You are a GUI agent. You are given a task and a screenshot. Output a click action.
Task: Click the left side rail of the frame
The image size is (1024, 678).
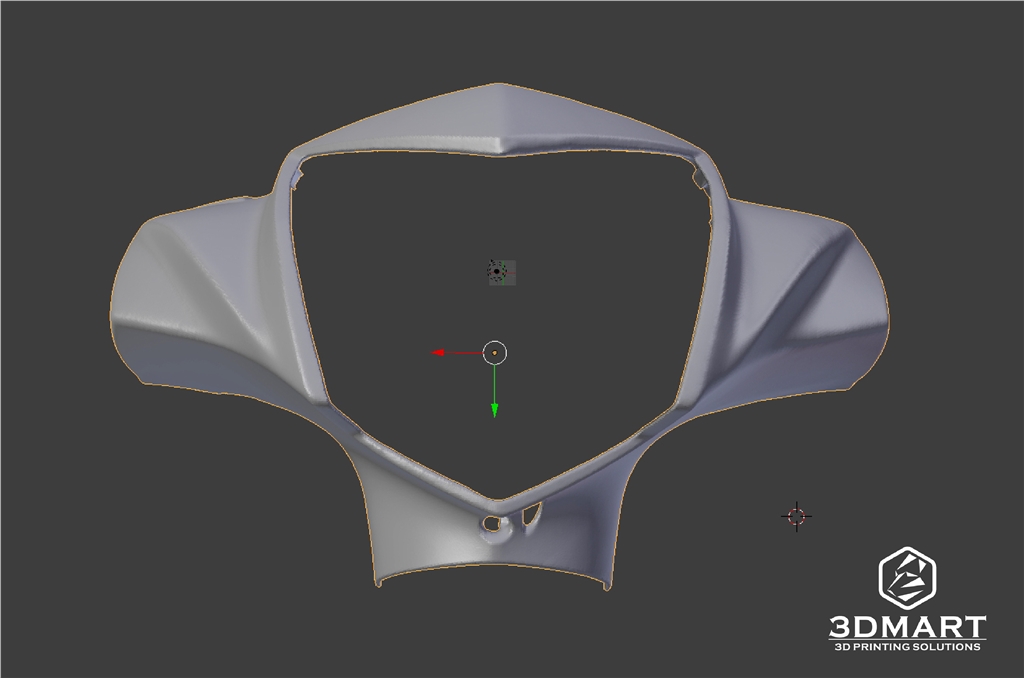(303, 300)
